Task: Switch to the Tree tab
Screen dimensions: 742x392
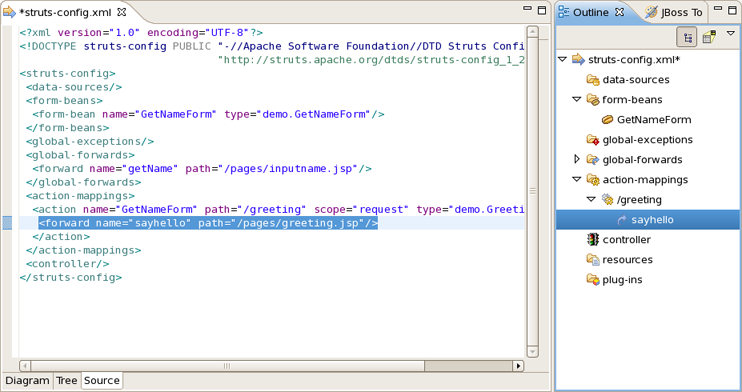Action: [66, 381]
